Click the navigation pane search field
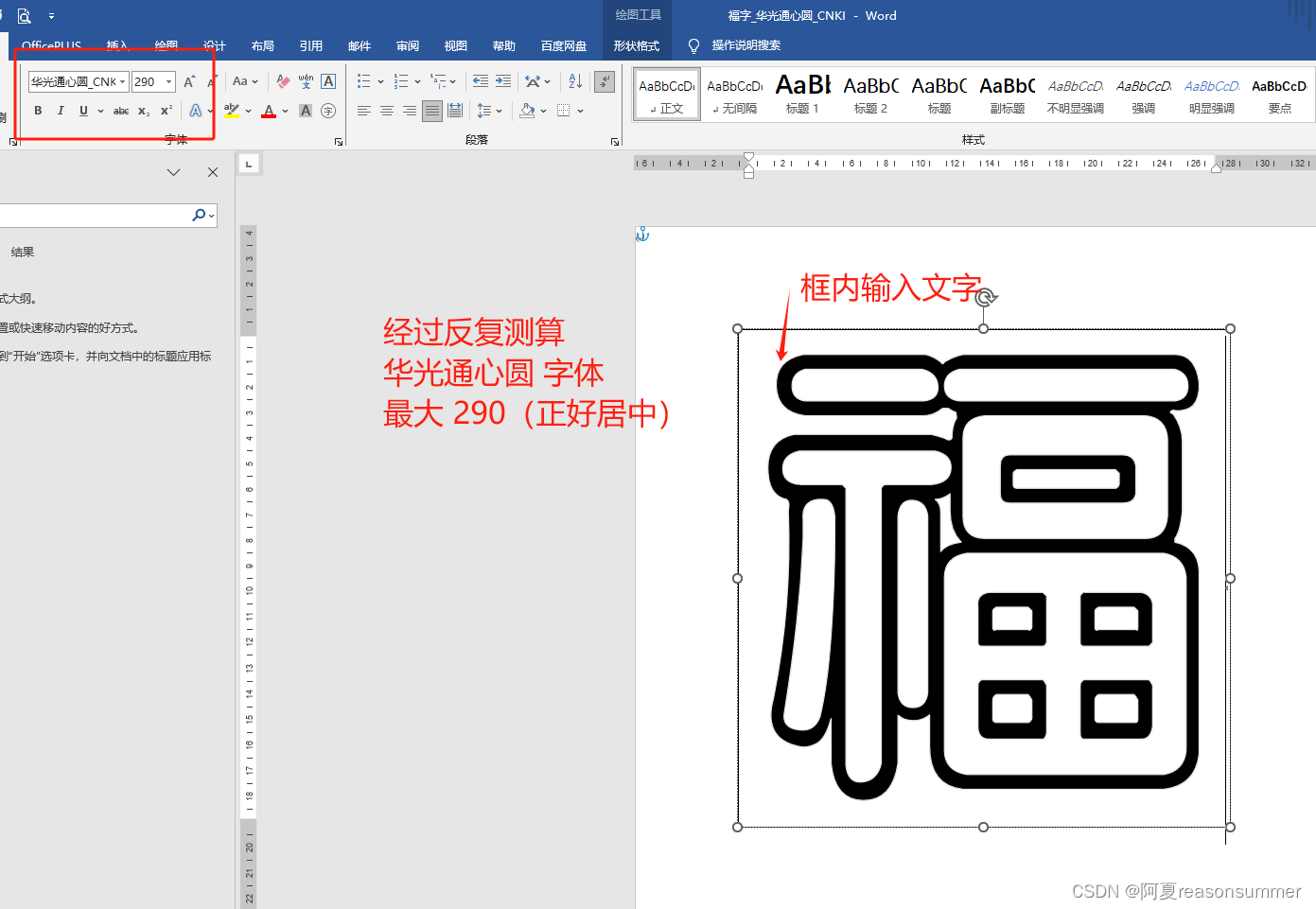The width and height of the screenshot is (1316, 909). coord(95,215)
